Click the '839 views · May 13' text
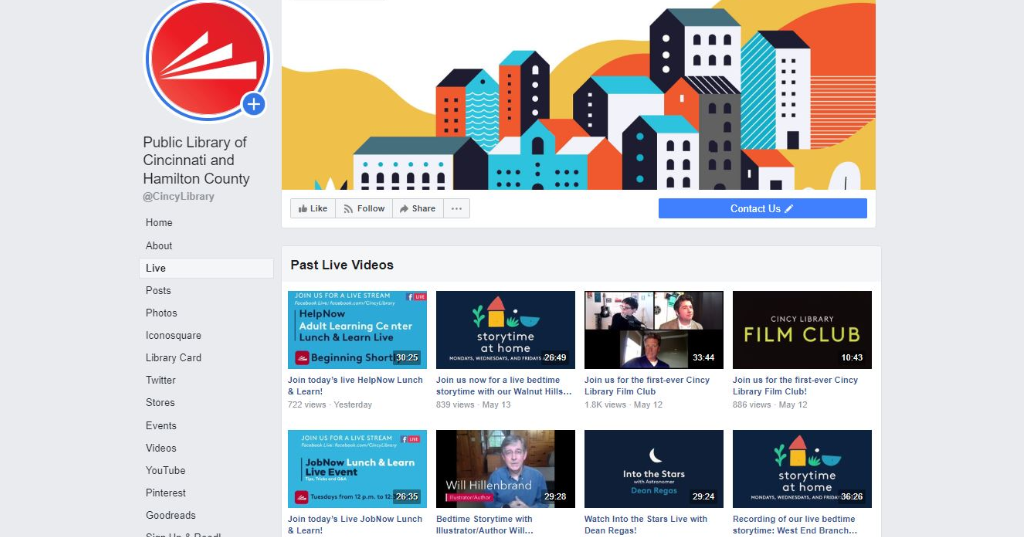The height and width of the screenshot is (537, 1024). [473, 405]
